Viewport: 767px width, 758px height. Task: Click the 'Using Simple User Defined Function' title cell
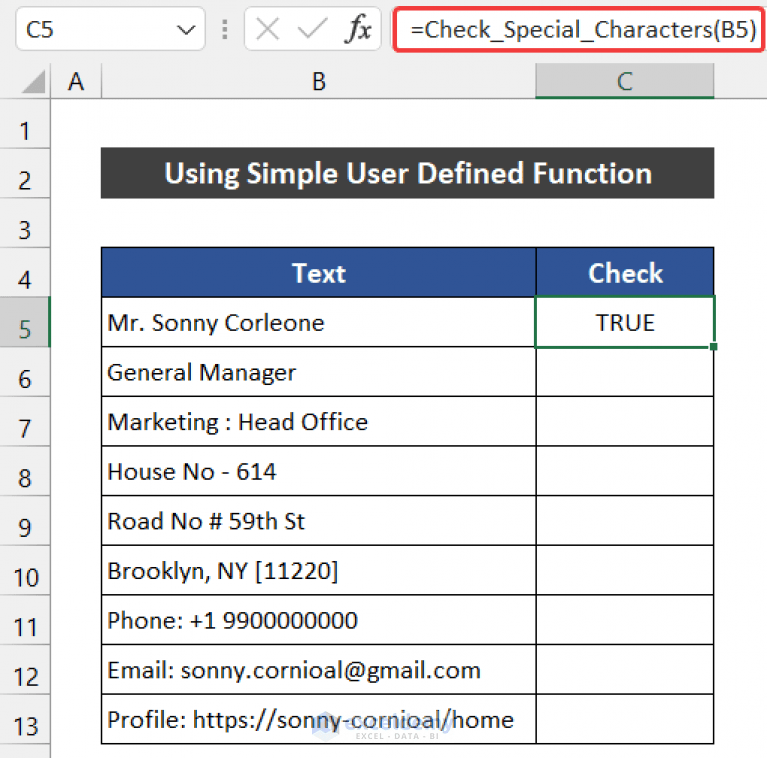click(x=407, y=173)
